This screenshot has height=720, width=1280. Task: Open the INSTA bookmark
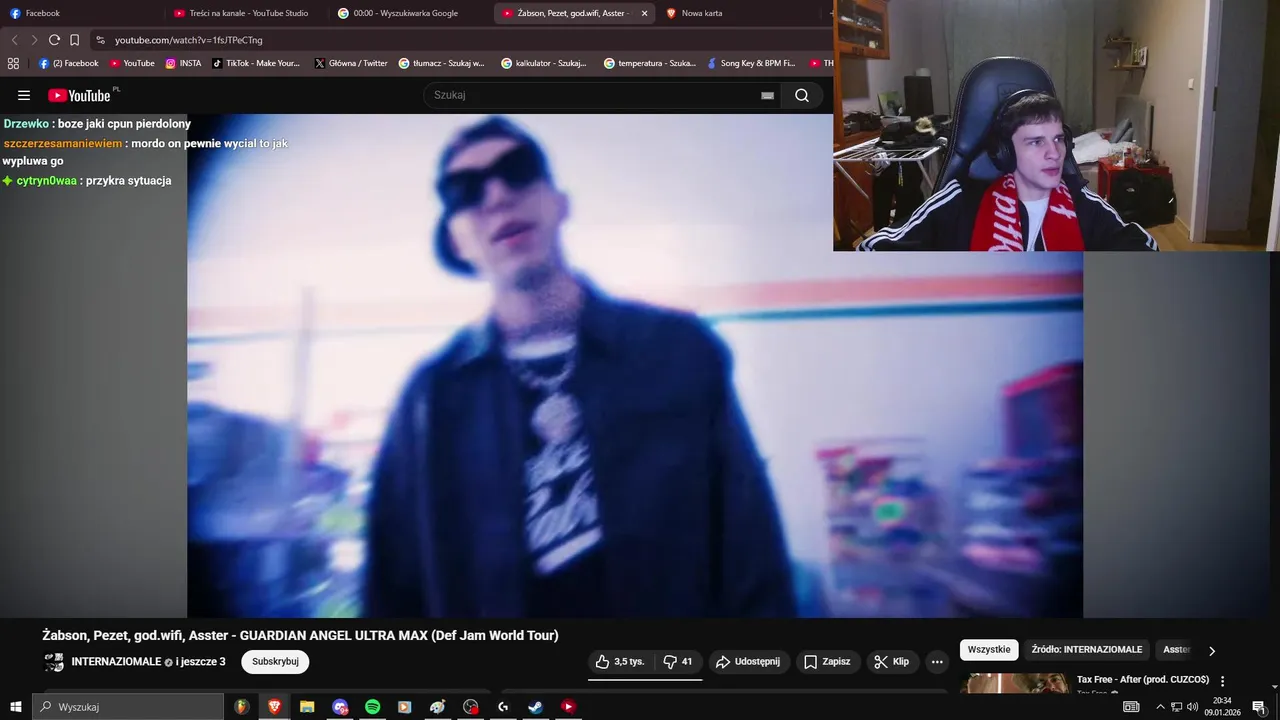[183, 63]
